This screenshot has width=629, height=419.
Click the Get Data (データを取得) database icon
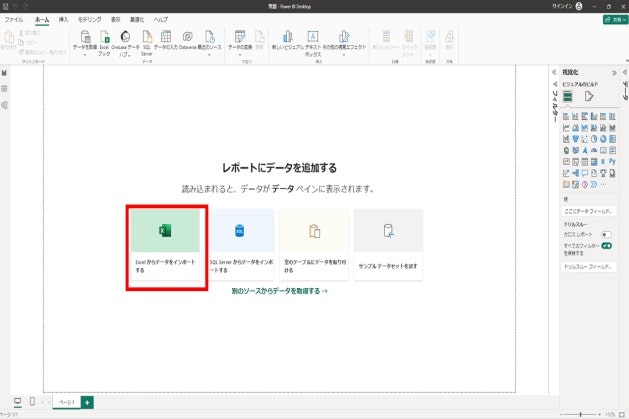pyautogui.click(x=85, y=36)
